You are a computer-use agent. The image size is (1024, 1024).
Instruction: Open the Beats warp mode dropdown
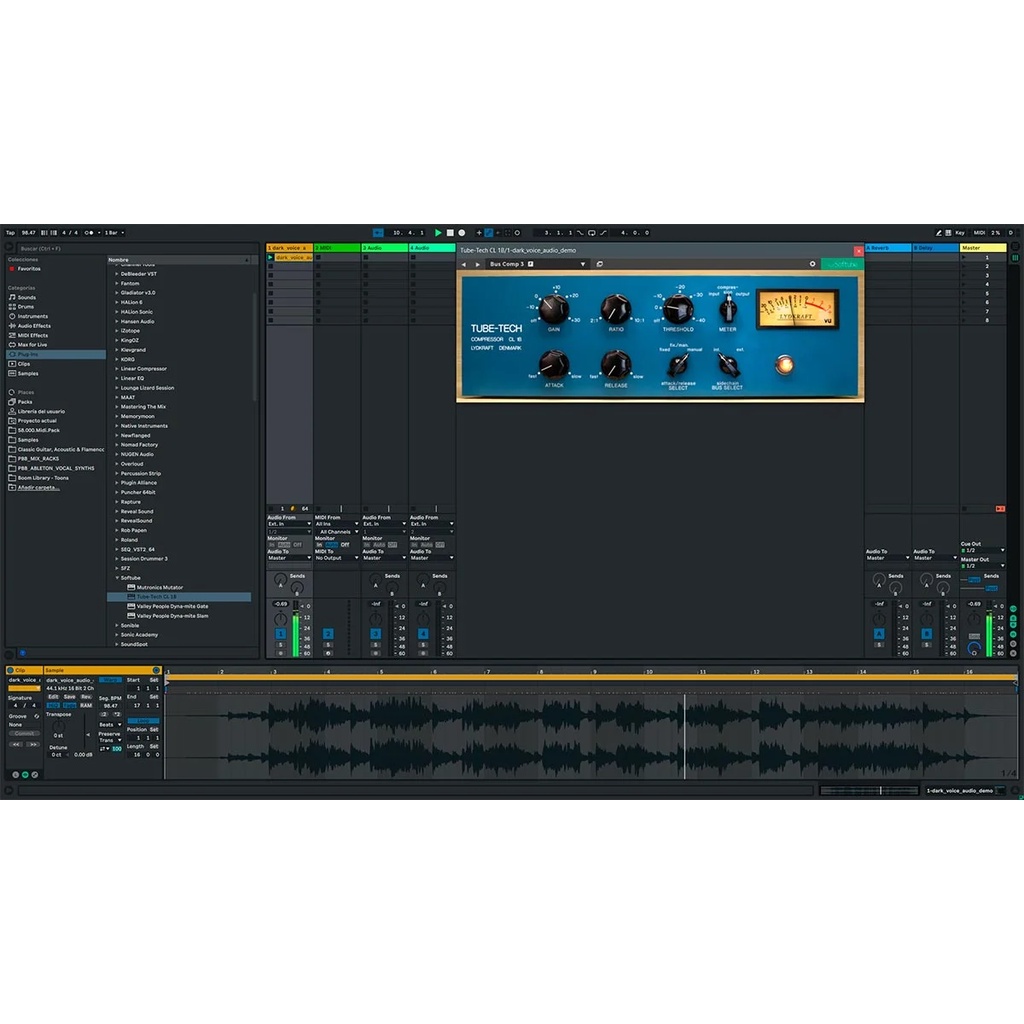coord(110,725)
